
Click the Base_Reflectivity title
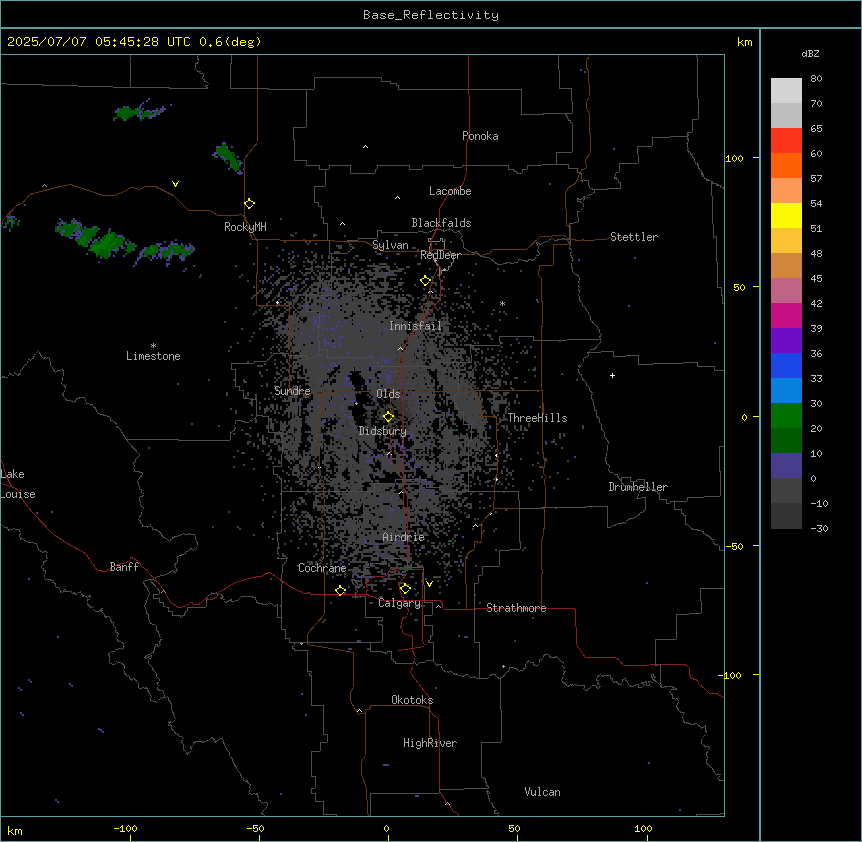(431, 15)
